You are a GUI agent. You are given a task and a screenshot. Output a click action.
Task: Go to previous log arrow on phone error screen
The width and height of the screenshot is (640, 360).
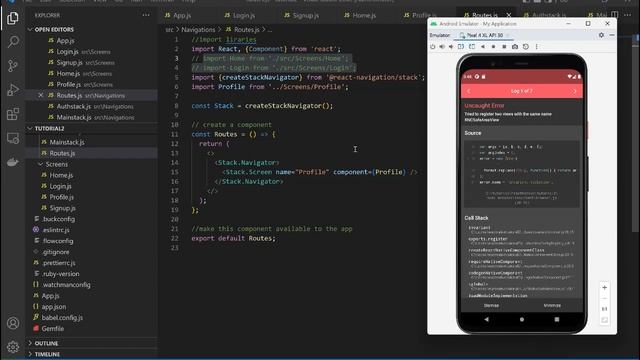click(469, 91)
